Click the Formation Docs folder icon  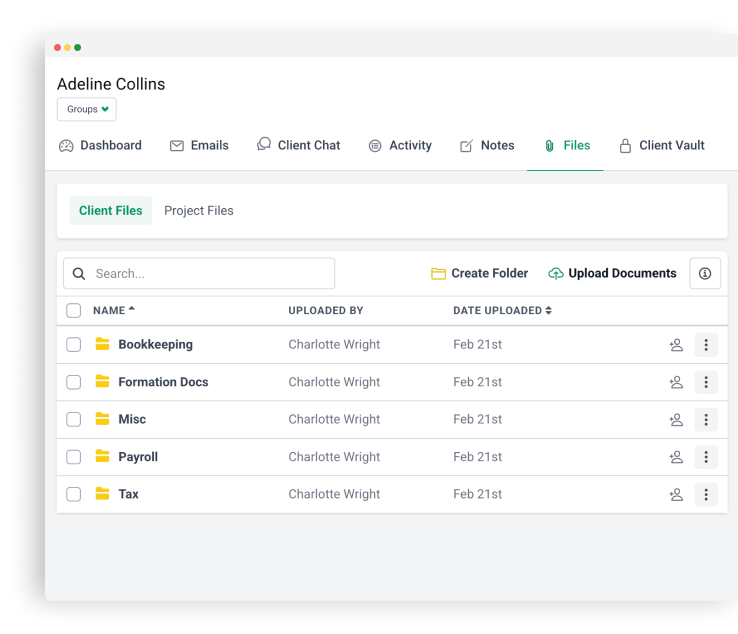click(102, 381)
